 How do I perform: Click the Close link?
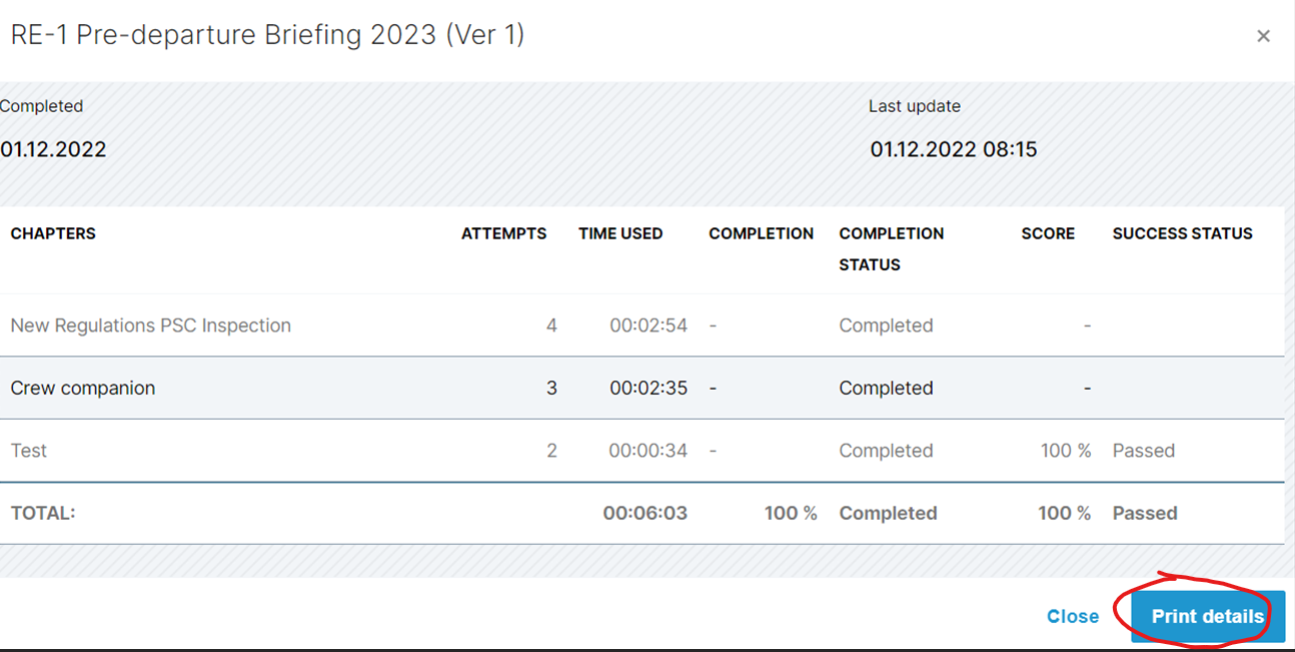click(x=1073, y=617)
